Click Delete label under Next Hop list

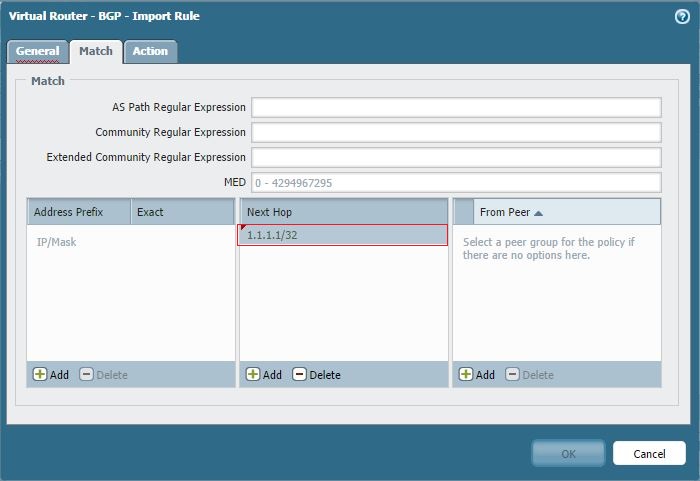325,375
